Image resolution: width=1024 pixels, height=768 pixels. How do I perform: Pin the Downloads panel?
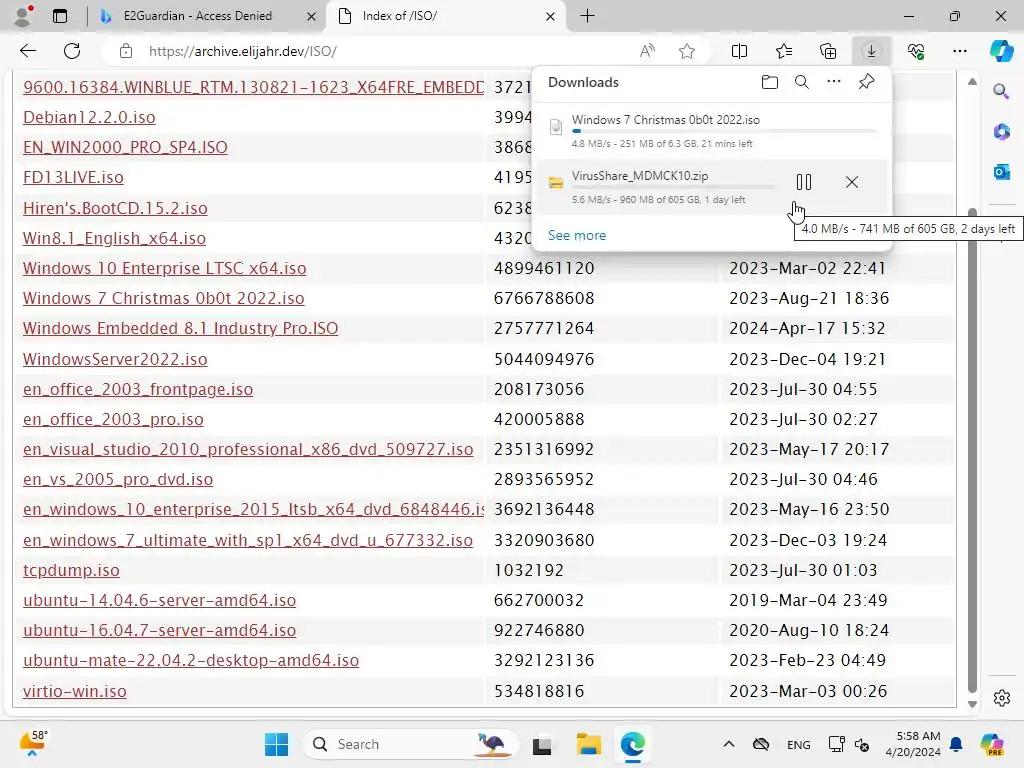[867, 82]
